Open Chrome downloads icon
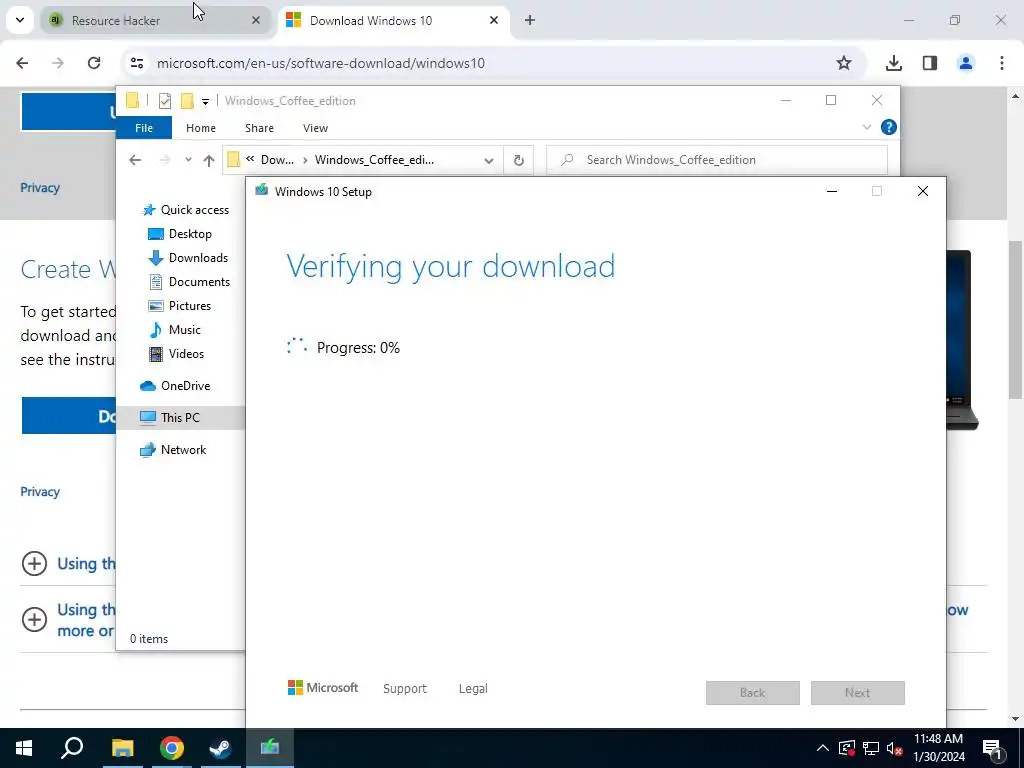This screenshot has width=1024, height=768. point(893,63)
